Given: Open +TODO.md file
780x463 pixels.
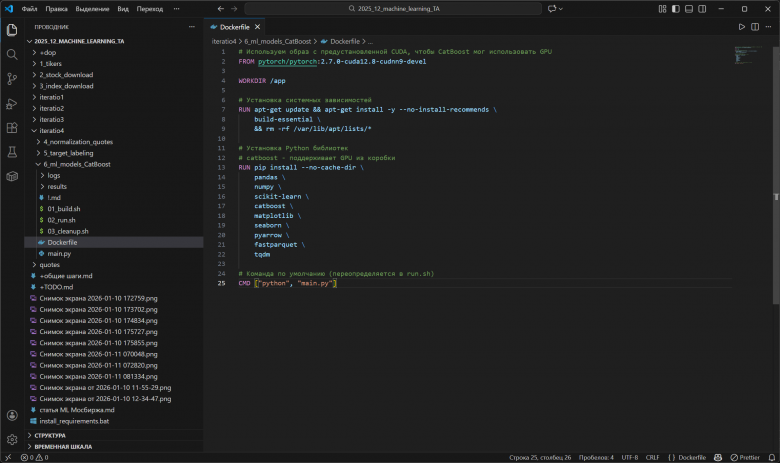Looking at the screenshot, I should coord(56,287).
